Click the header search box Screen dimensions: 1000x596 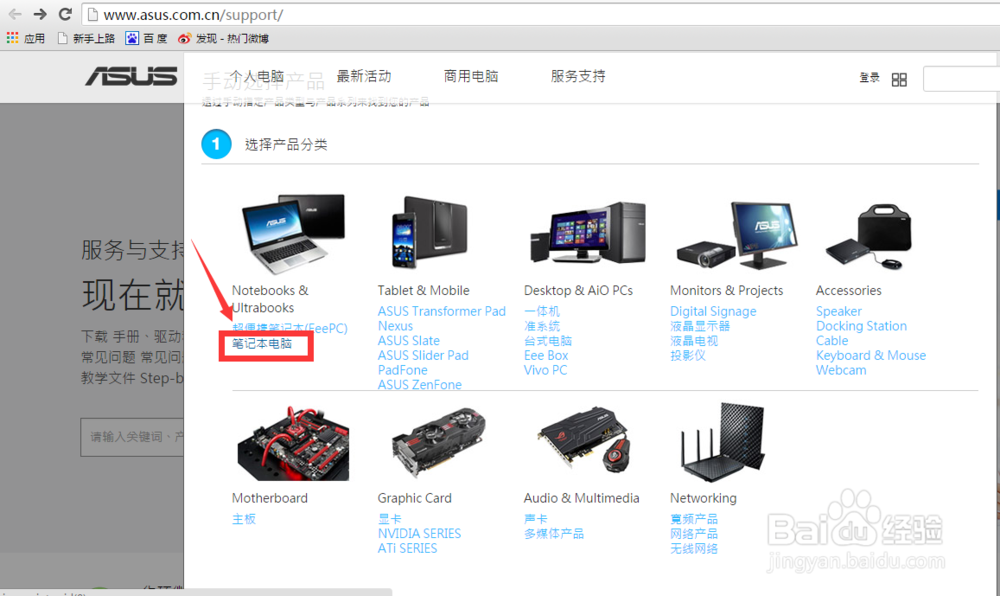[961, 79]
